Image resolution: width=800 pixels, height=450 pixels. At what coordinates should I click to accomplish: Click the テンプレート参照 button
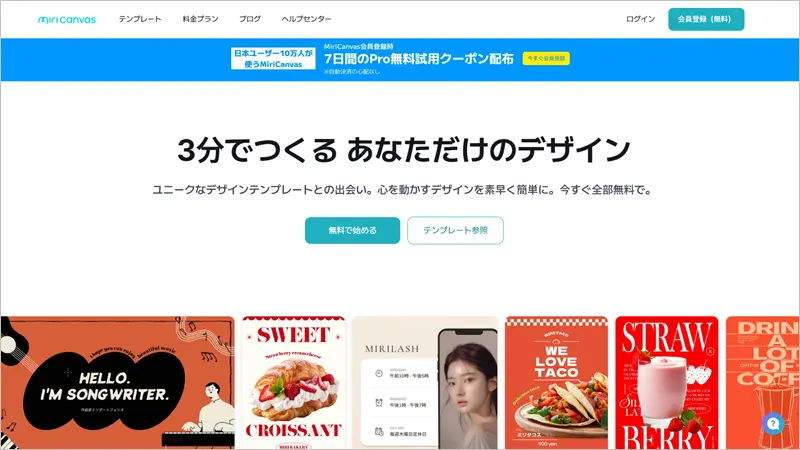[x=455, y=231]
